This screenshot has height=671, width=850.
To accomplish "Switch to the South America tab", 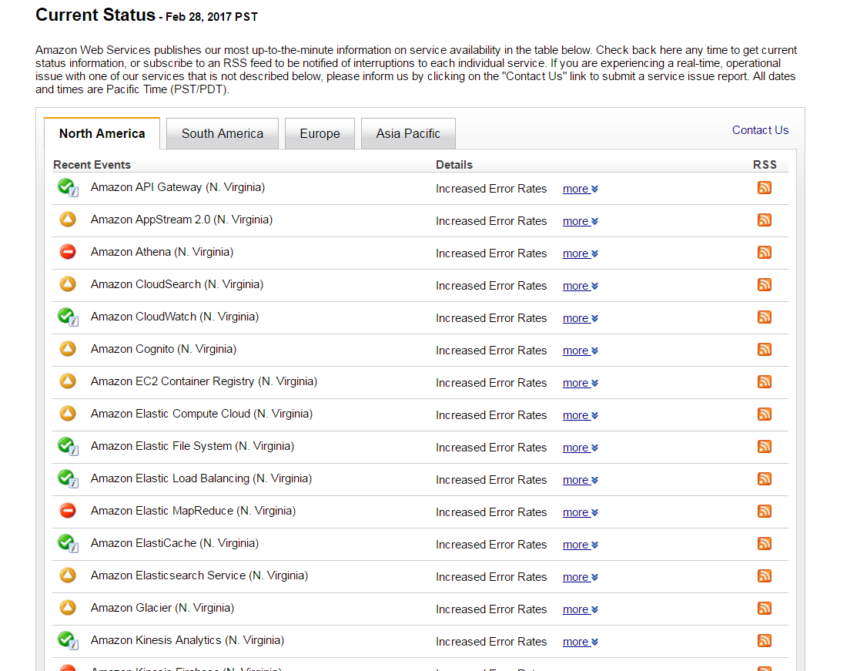I will point(222,134).
